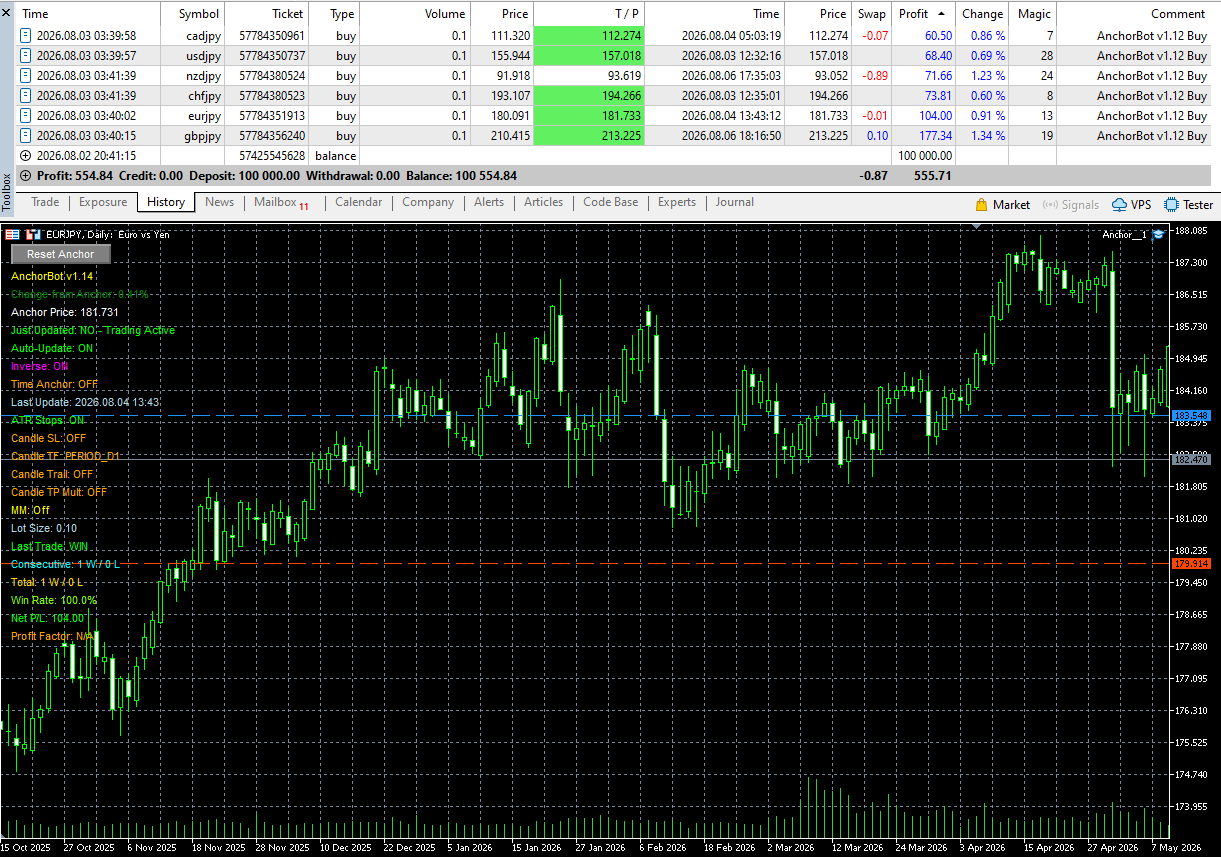Sort using the arrow in the Profit header

coord(941,14)
